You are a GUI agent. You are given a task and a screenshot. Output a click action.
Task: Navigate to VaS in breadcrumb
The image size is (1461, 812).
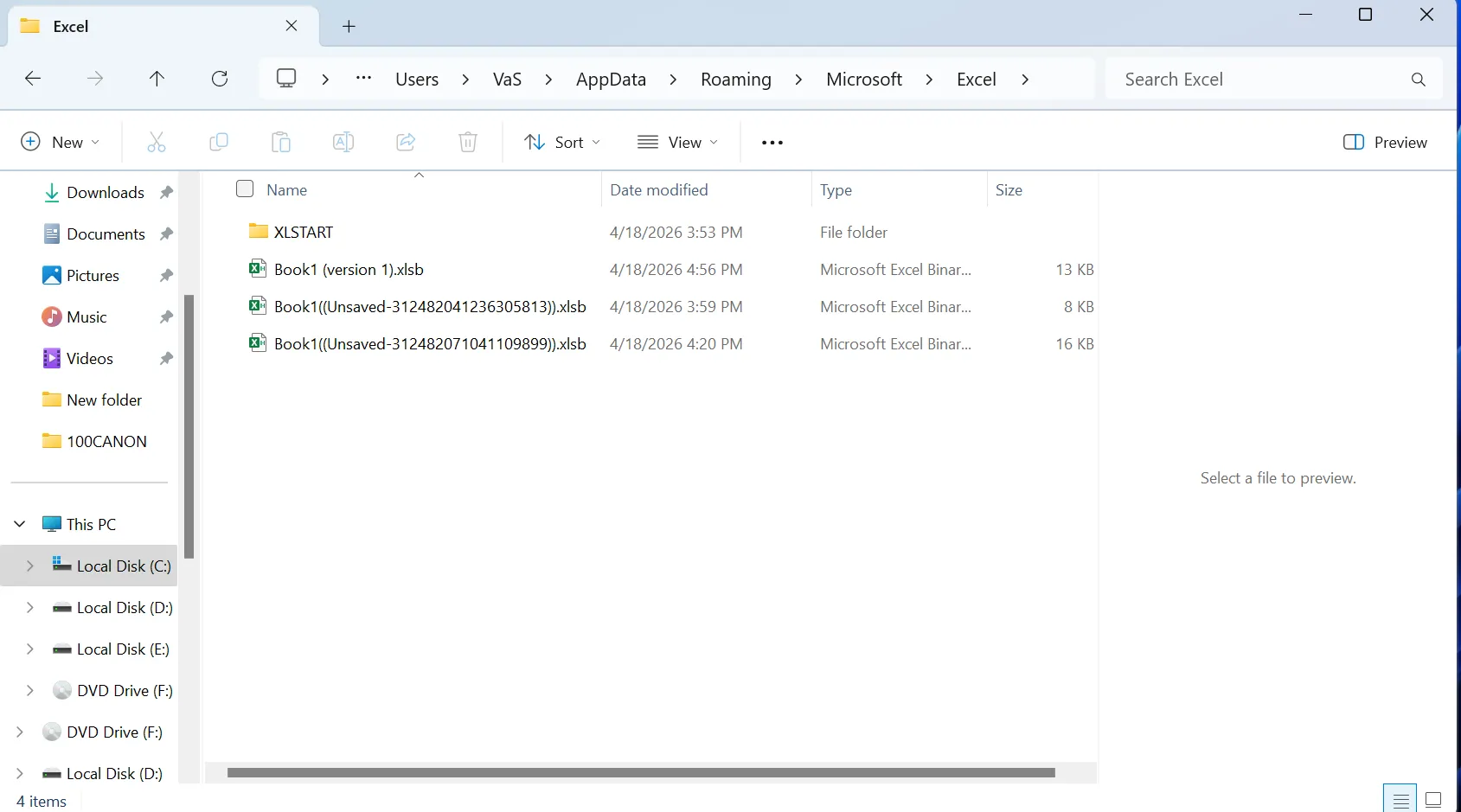pyautogui.click(x=507, y=80)
